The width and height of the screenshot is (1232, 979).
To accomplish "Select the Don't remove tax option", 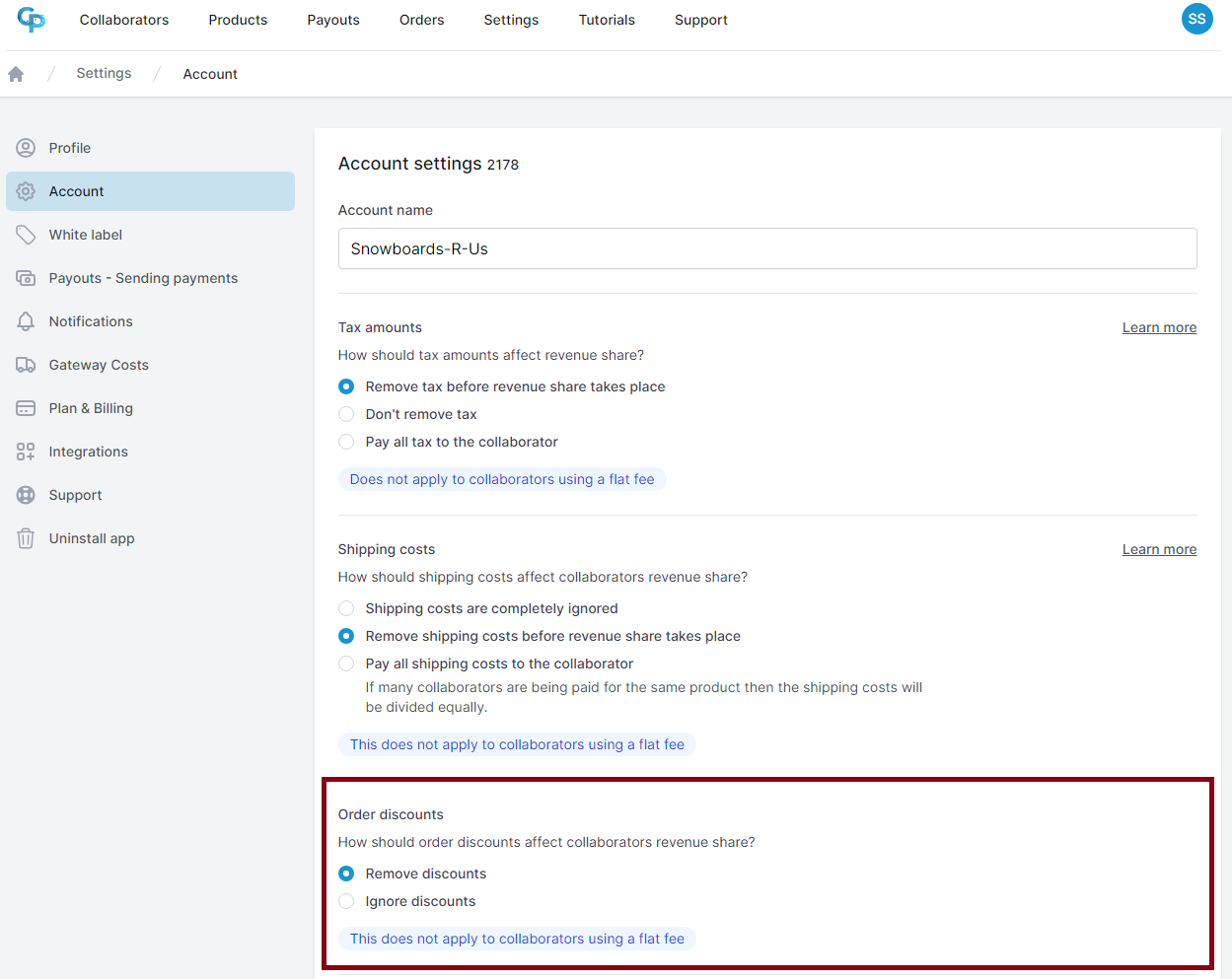I will pos(346,414).
